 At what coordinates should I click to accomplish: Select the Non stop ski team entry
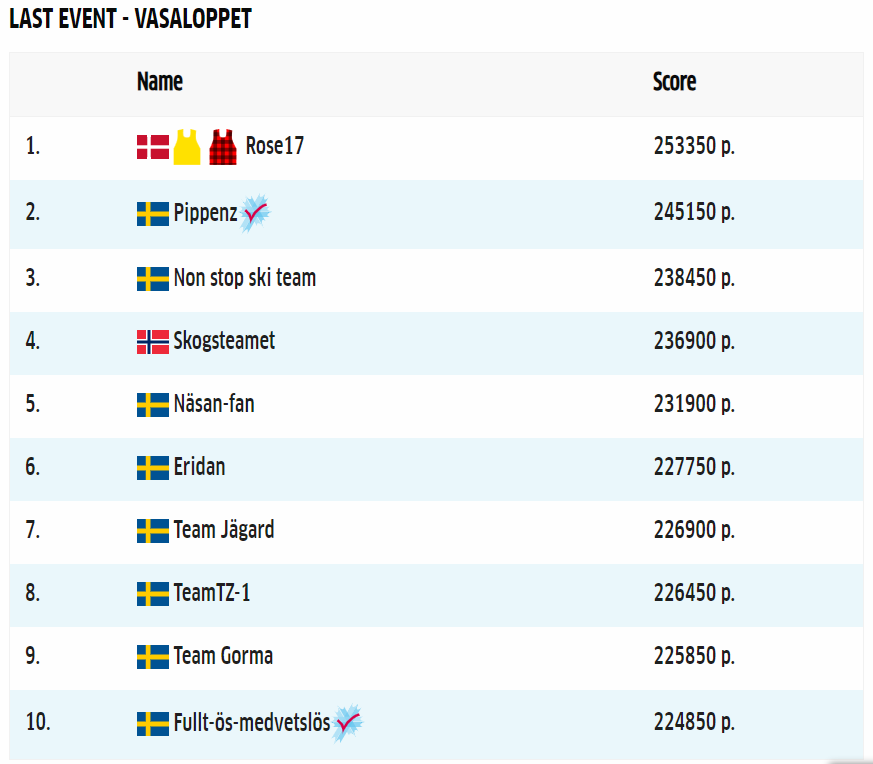coord(244,277)
